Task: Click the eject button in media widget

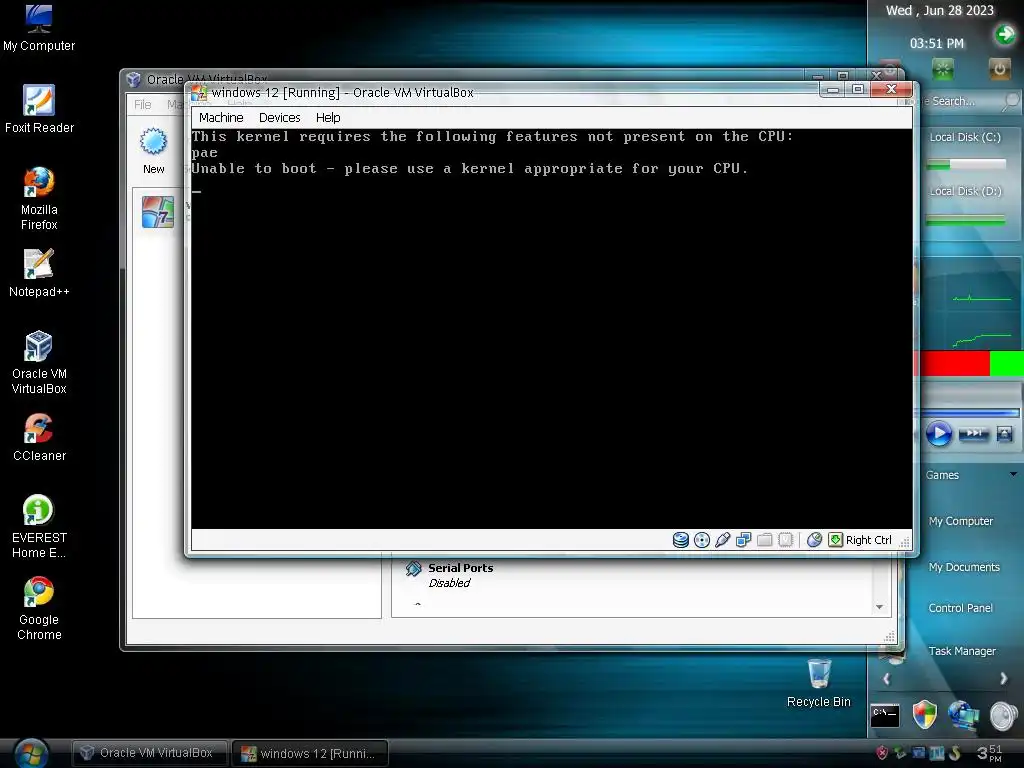Action: pos(1004,434)
